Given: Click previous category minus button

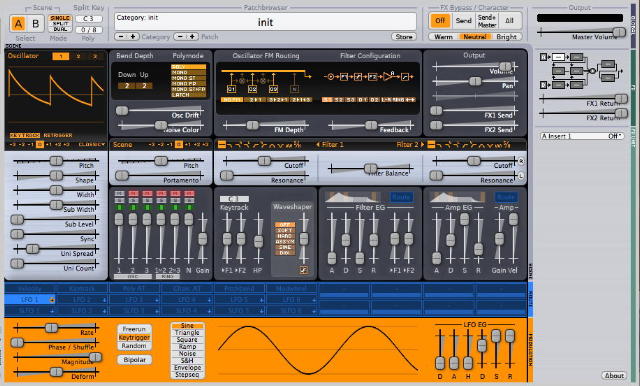Looking at the screenshot, I should click(121, 37).
